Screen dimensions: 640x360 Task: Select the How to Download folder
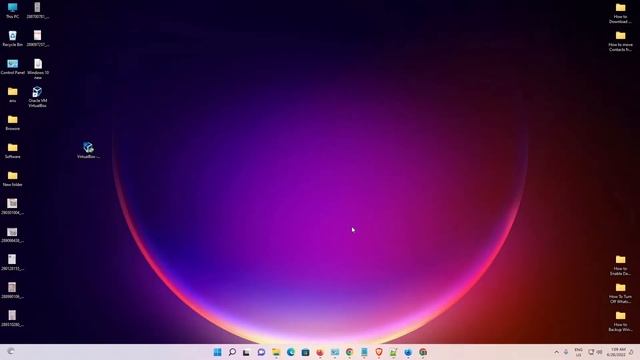(x=620, y=13)
